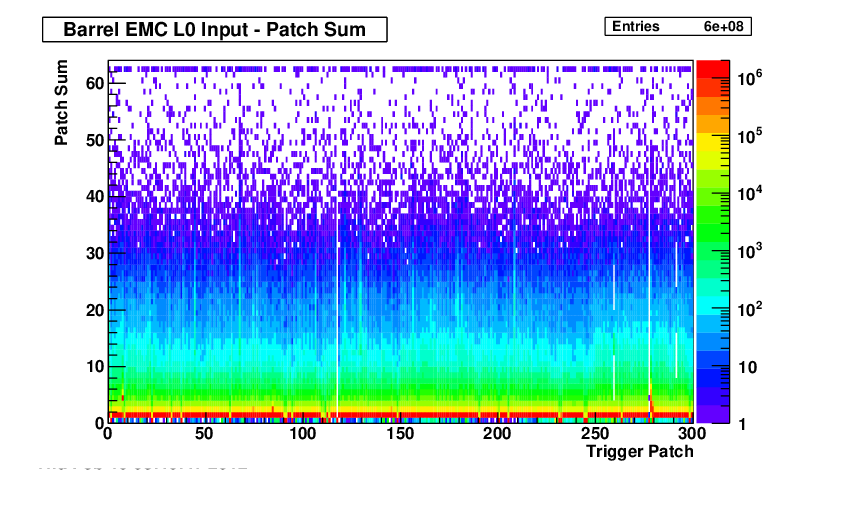Image resolution: width=850 pixels, height=517 pixels.
Task: Click x-axis label 300
Action: point(692,434)
